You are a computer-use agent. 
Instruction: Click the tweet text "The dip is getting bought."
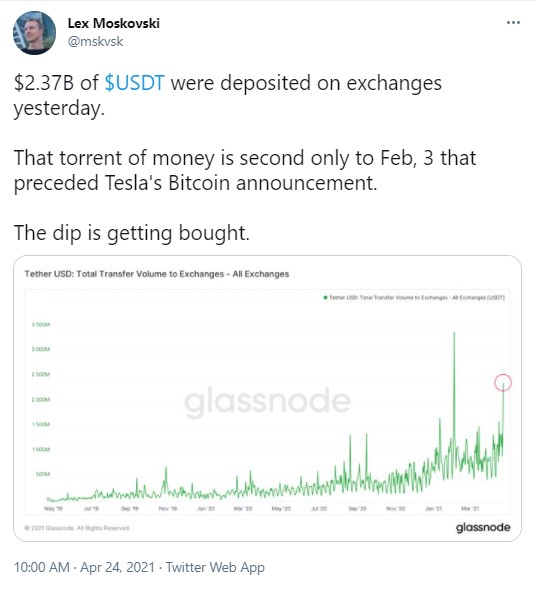(x=132, y=233)
